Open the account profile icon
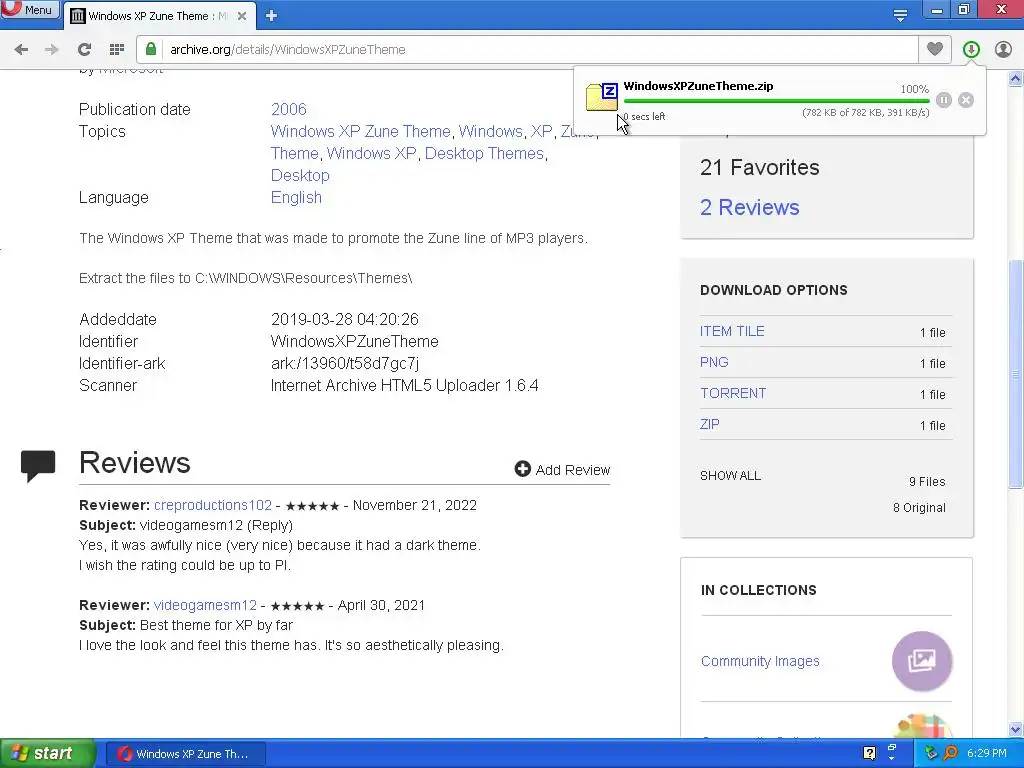The height and width of the screenshot is (768, 1024). click(x=1003, y=49)
